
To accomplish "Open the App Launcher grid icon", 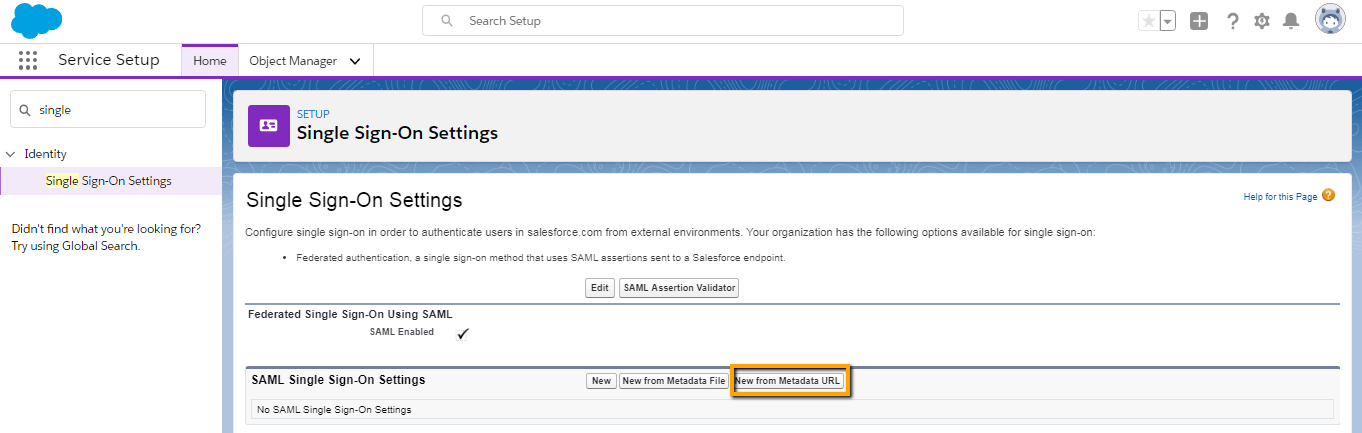I will [28, 60].
